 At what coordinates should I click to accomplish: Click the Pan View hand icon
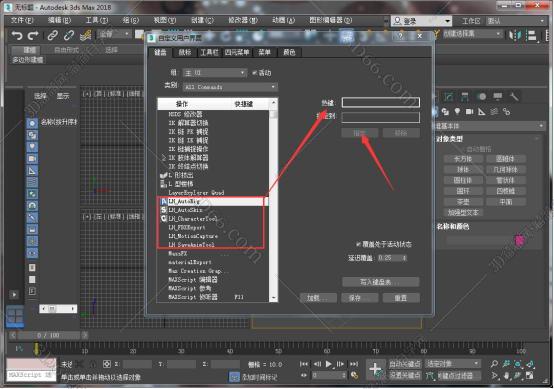coord(507,376)
